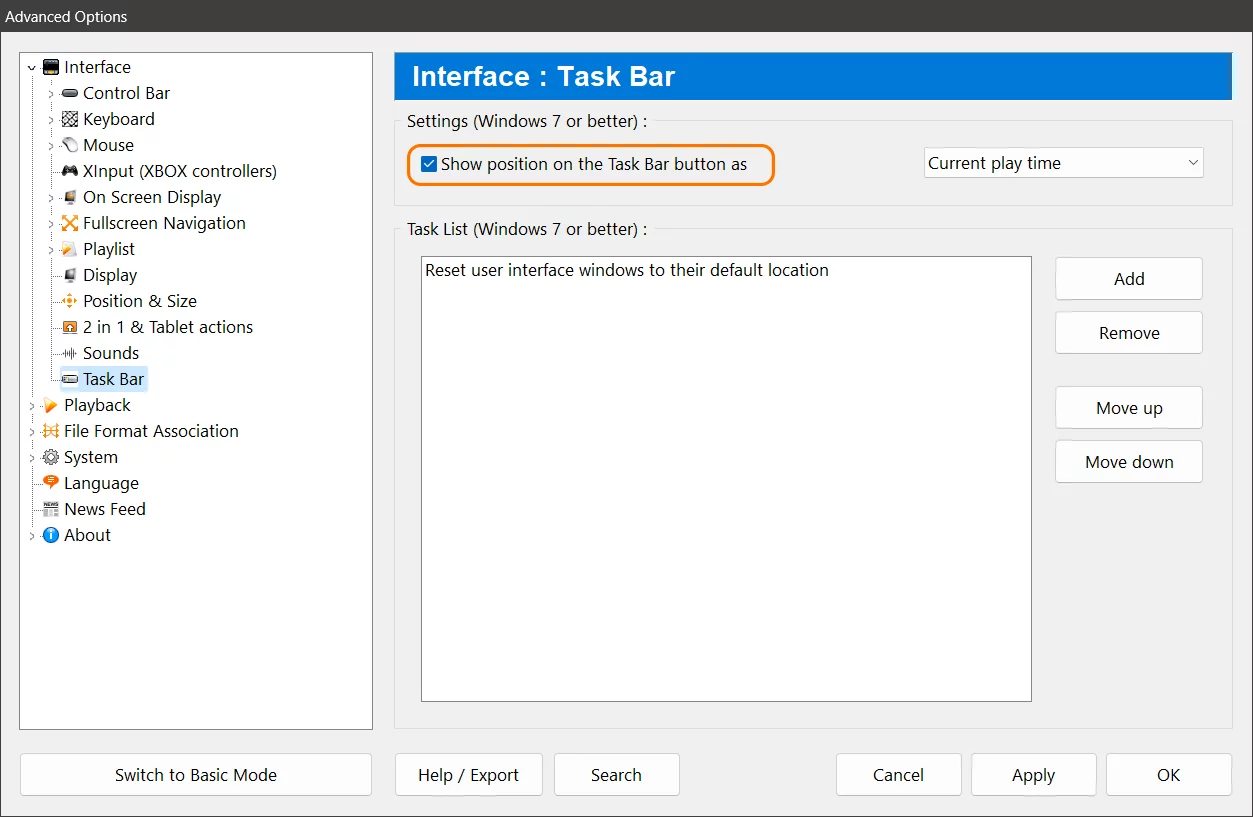Confirm with the OK button
The width and height of the screenshot is (1253, 817).
click(x=1168, y=775)
